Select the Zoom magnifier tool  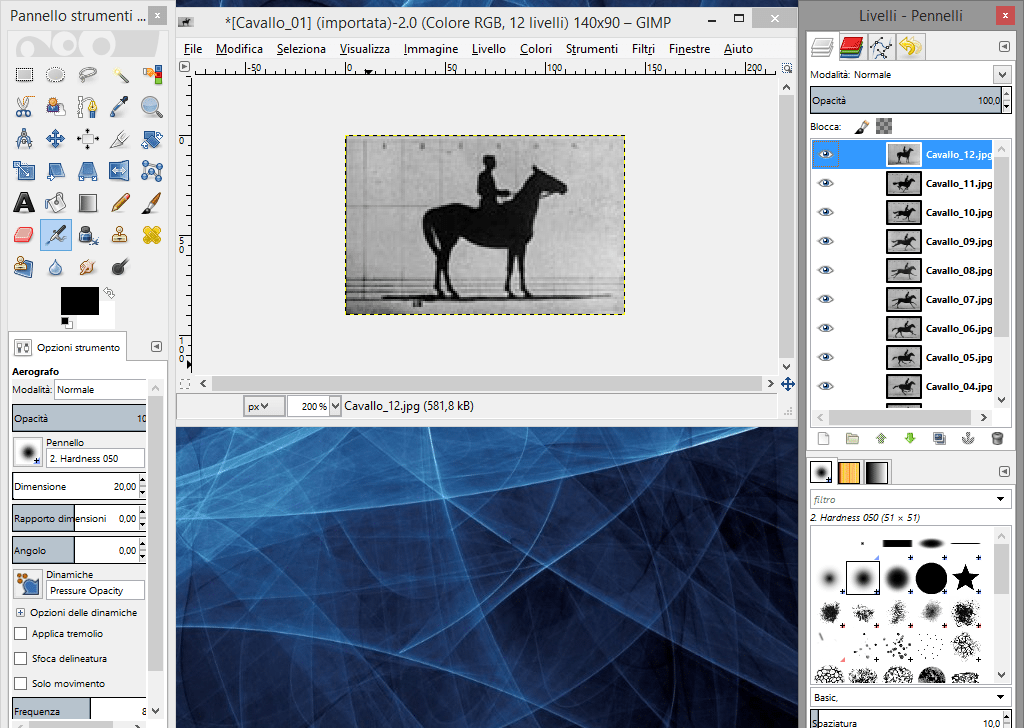(152, 106)
